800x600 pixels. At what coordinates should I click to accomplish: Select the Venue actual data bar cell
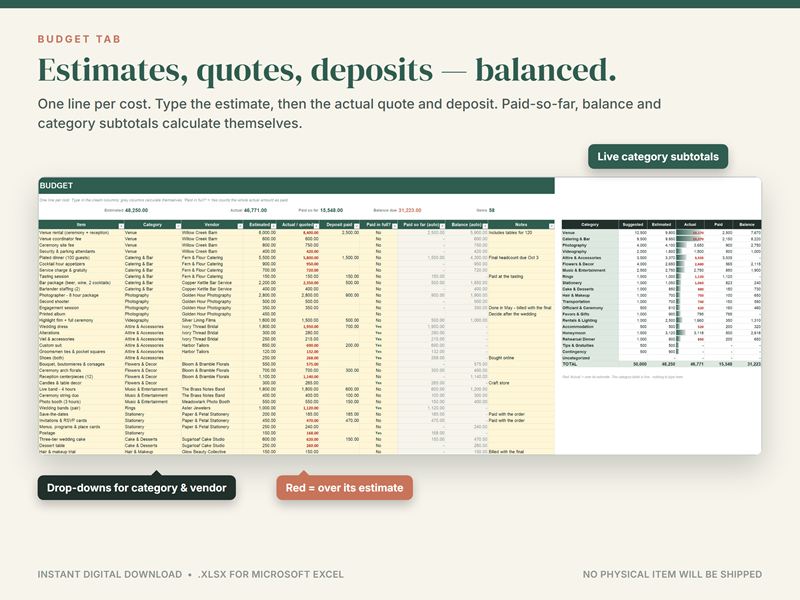click(690, 233)
